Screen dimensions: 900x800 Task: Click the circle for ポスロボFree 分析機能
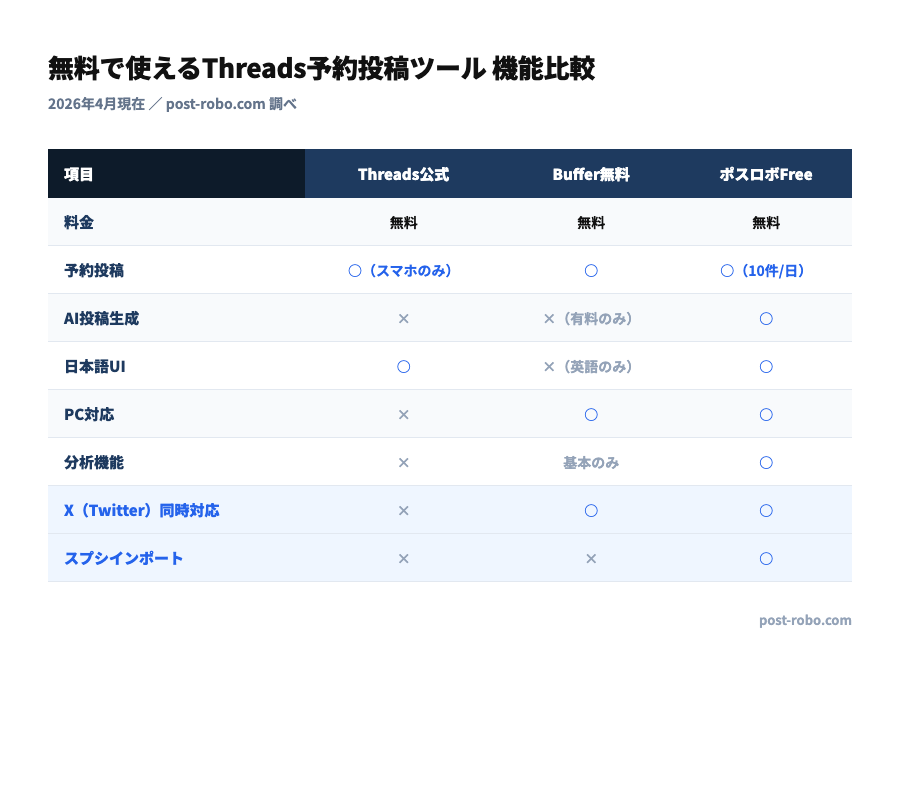(x=766, y=463)
